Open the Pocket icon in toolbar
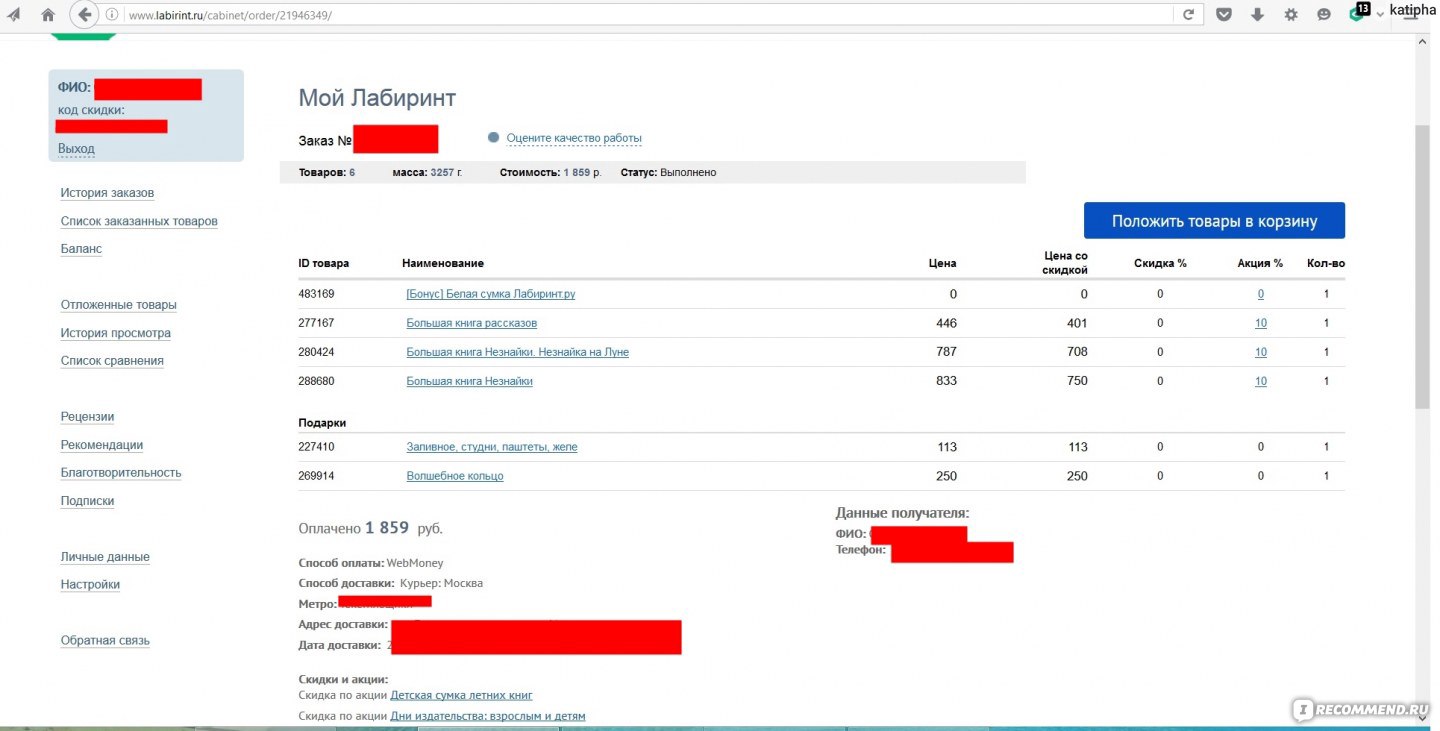Viewport: 1440px width, 731px height. (1223, 15)
